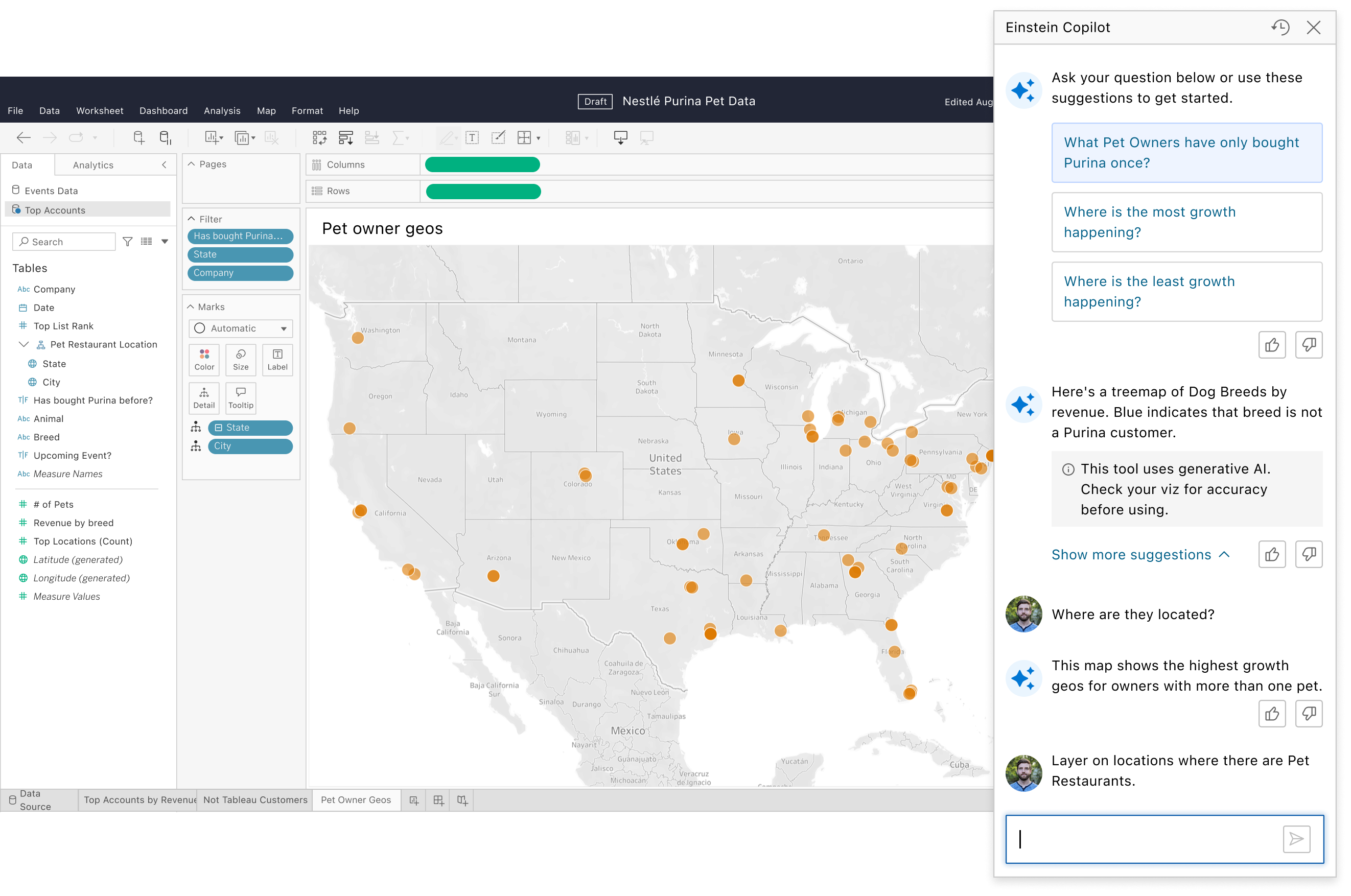1351x896 pixels.
Task: Click thumbs up on the treemap response
Action: [x=1272, y=554]
